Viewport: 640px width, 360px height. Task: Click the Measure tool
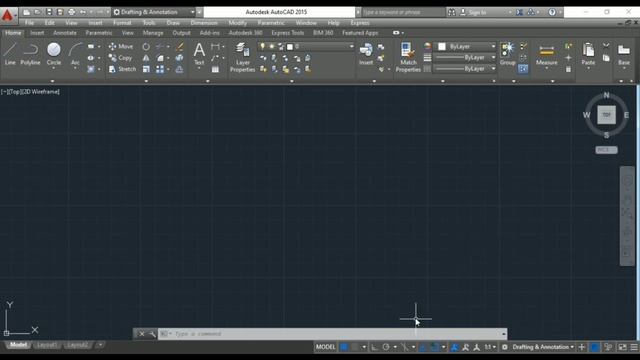[547, 54]
